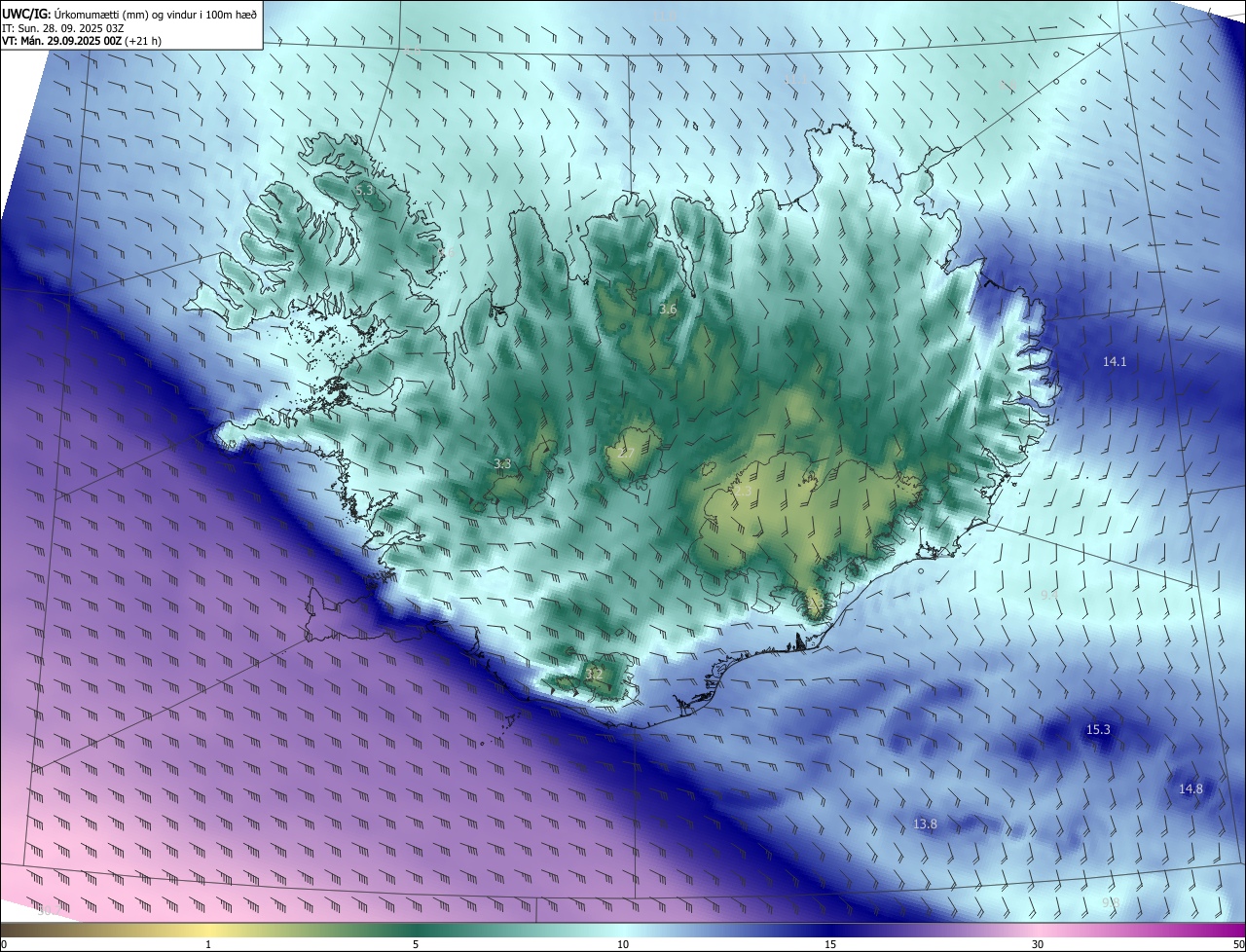Click the 3.3 value label on land
Image resolution: width=1246 pixels, height=952 pixels.
[502, 463]
